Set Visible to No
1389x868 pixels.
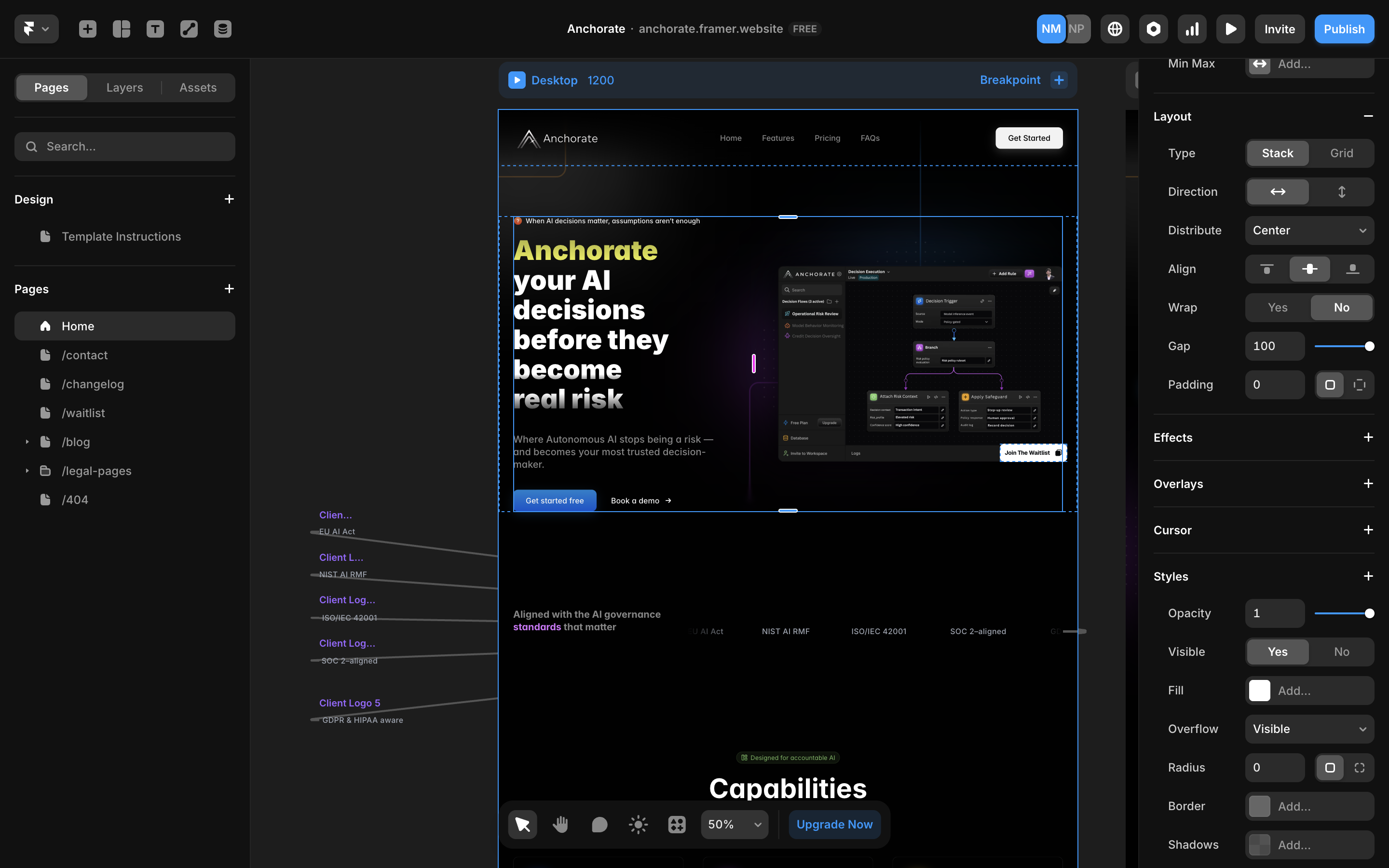(1341, 651)
